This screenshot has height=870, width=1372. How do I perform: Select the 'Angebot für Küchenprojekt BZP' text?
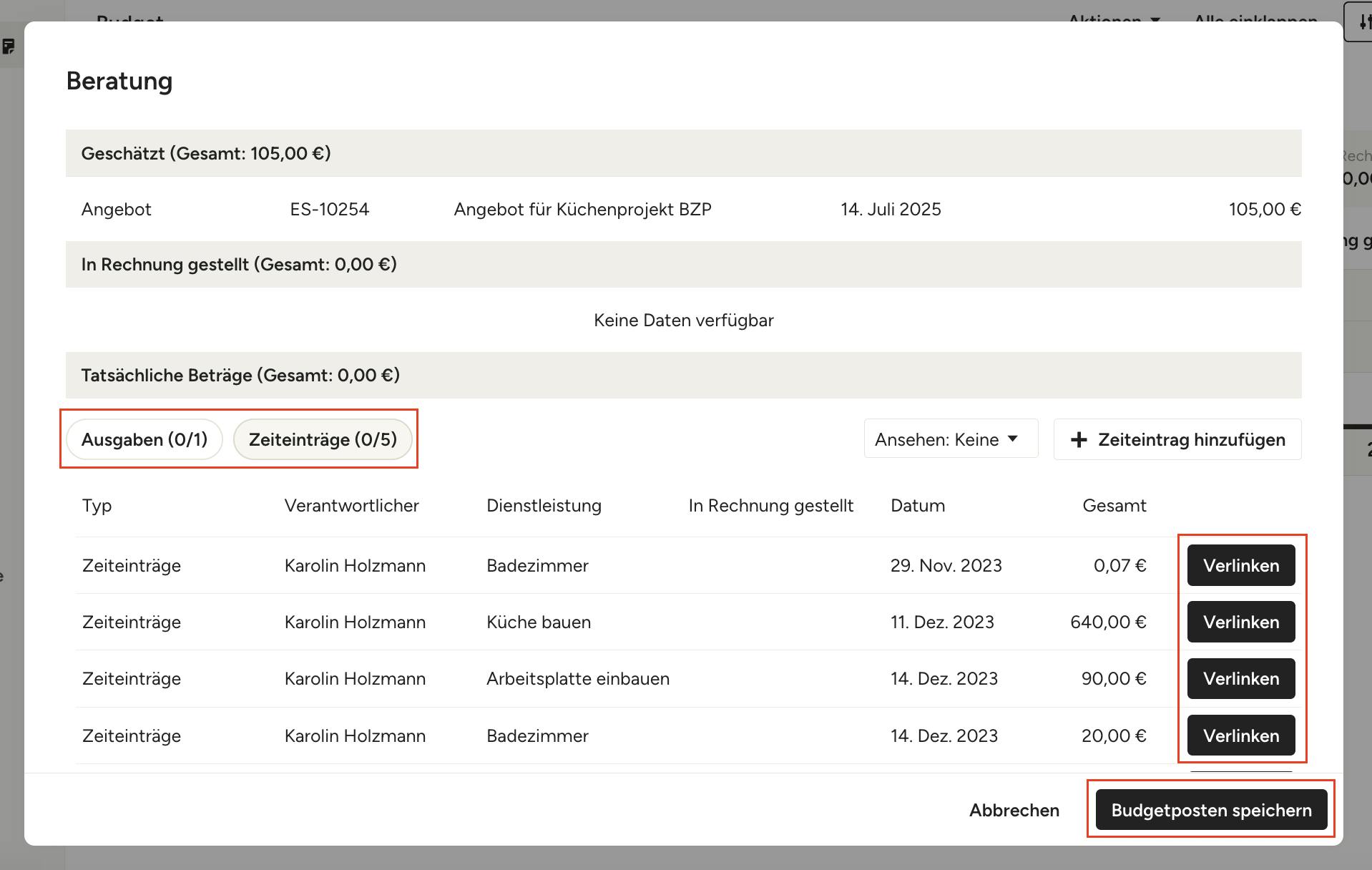[x=582, y=209]
